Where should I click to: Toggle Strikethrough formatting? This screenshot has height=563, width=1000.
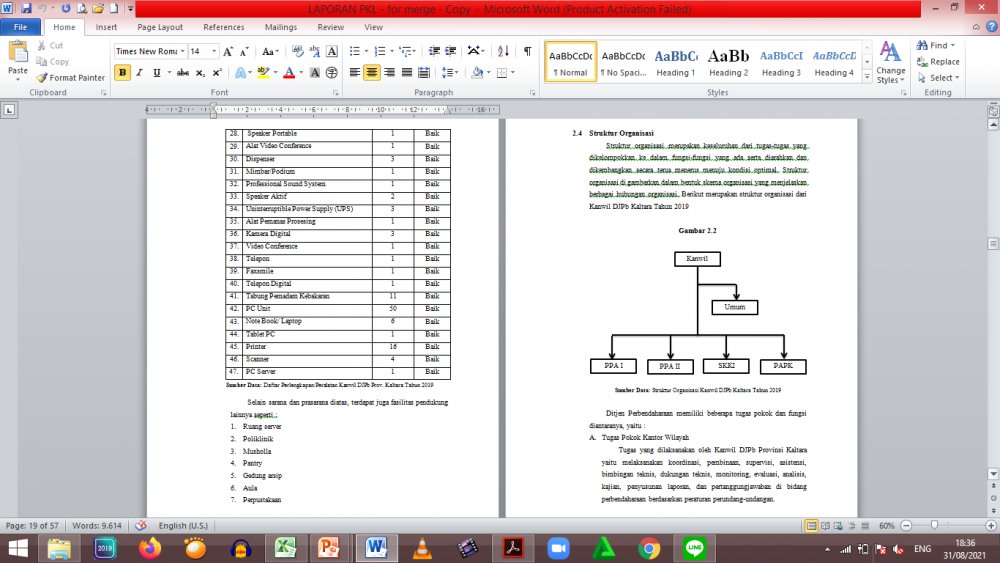pos(183,73)
